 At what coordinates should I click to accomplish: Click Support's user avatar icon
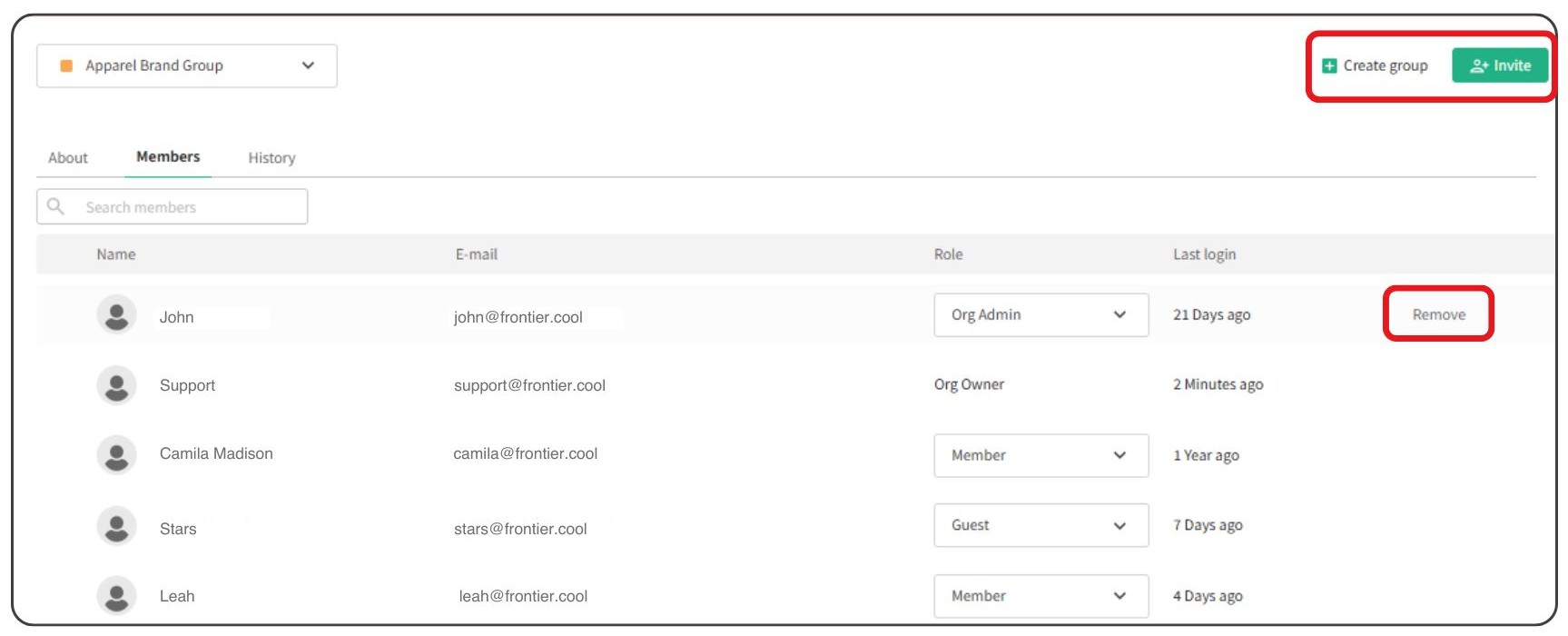coord(116,385)
